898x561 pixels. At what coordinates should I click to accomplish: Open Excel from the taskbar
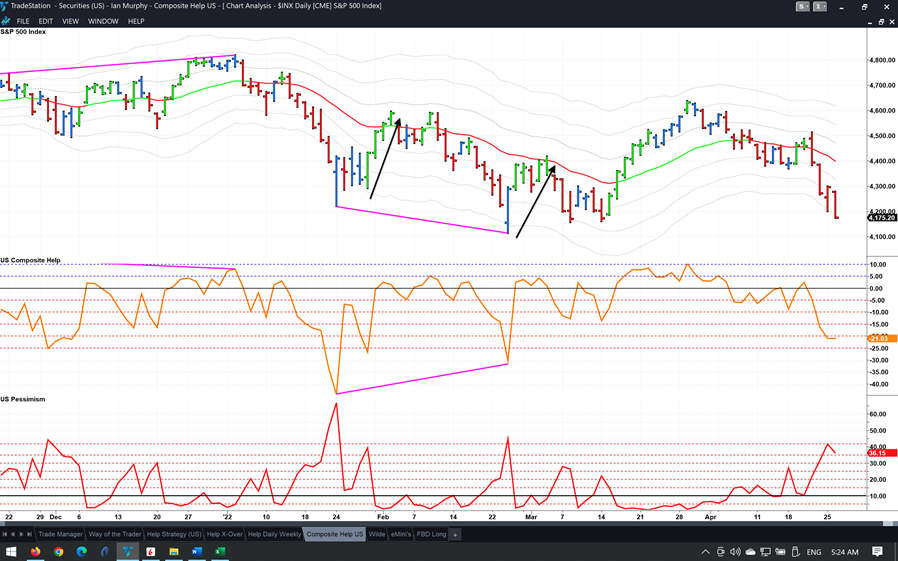click(x=220, y=551)
